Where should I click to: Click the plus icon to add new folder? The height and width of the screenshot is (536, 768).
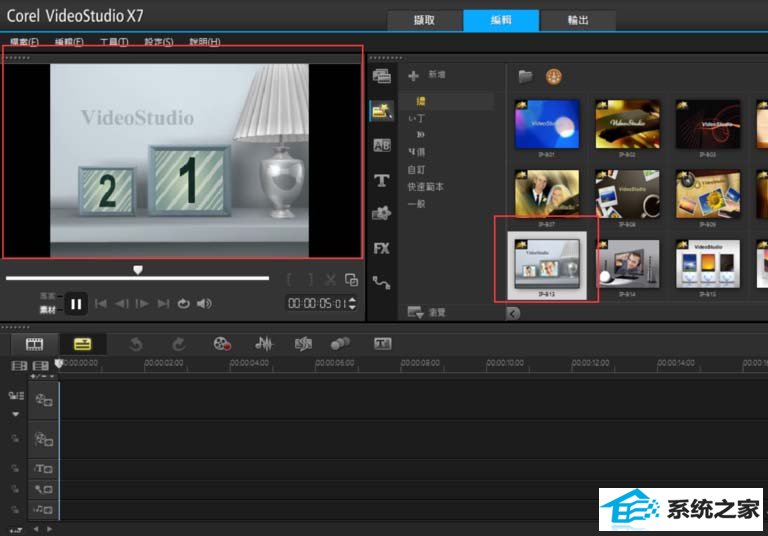click(413, 75)
